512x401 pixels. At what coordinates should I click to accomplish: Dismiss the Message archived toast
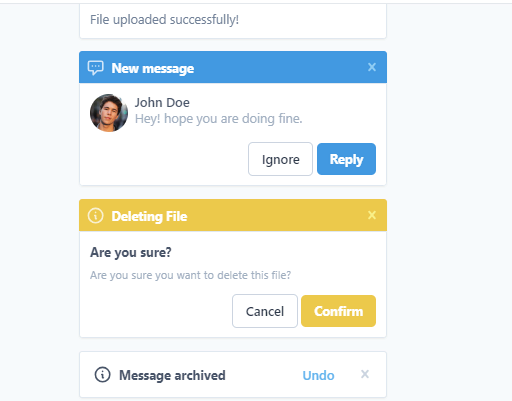365,374
